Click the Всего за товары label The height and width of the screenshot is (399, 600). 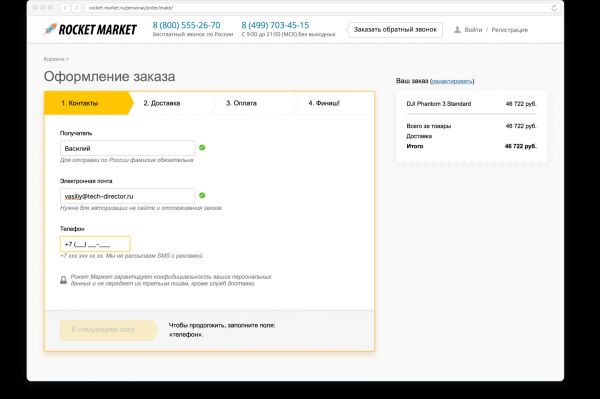click(x=429, y=126)
